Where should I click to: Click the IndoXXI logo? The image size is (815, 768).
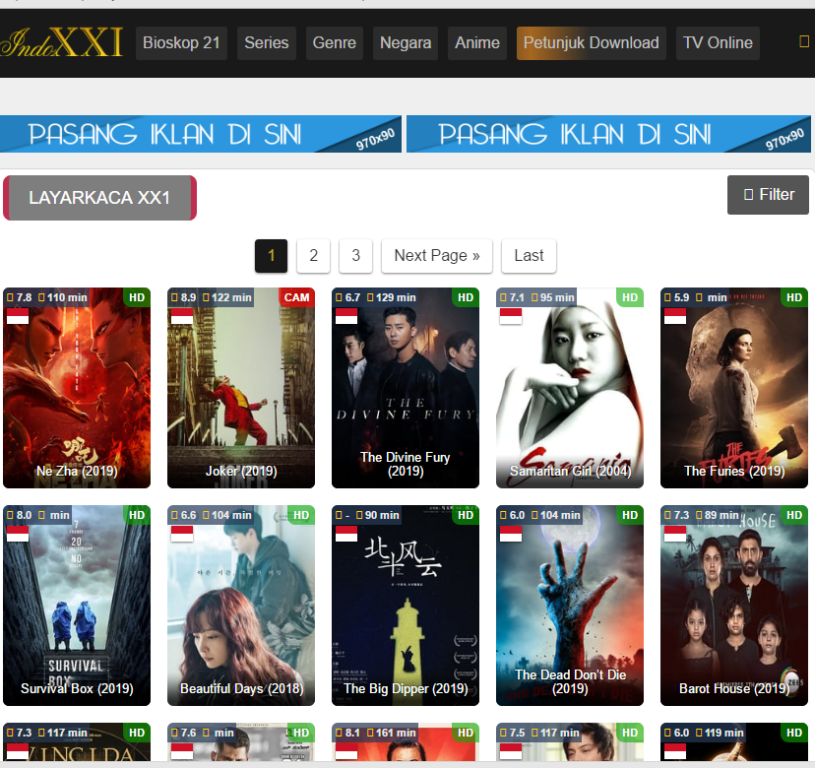pyautogui.click(x=60, y=42)
